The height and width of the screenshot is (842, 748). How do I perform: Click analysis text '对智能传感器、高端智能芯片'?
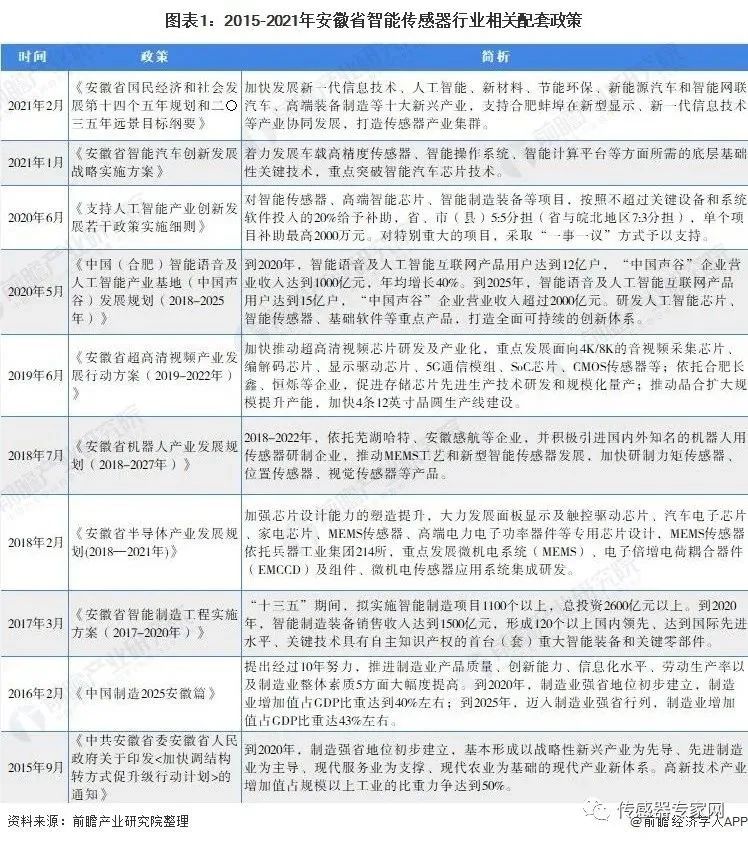point(495,217)
